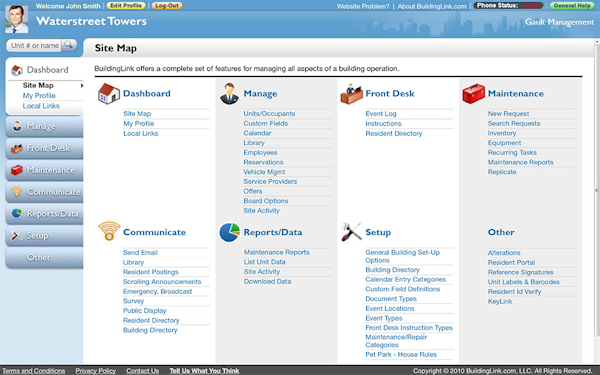Viewport: 600px width, 375px height.
Task: Click John Smith's profile photo
Action: 17,19
